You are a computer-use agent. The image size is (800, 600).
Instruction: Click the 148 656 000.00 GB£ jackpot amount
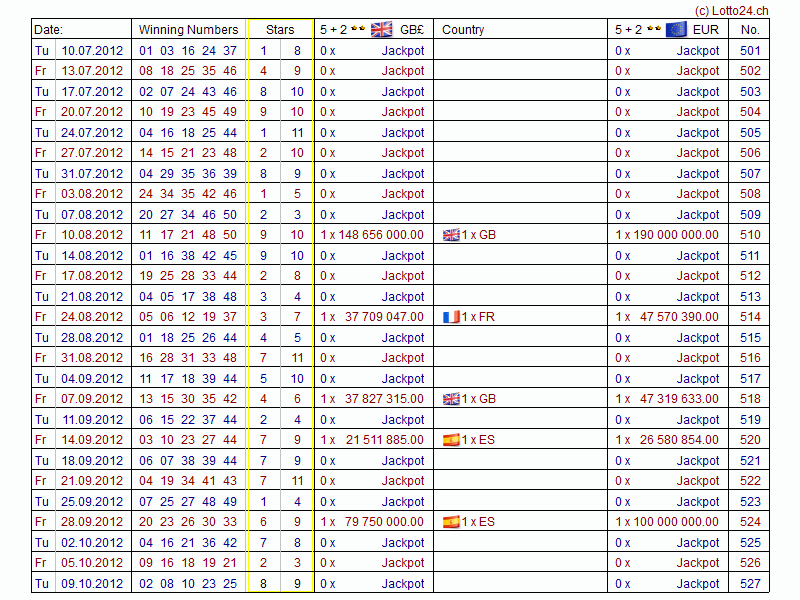pyautogui.click(x=372, y=235)
